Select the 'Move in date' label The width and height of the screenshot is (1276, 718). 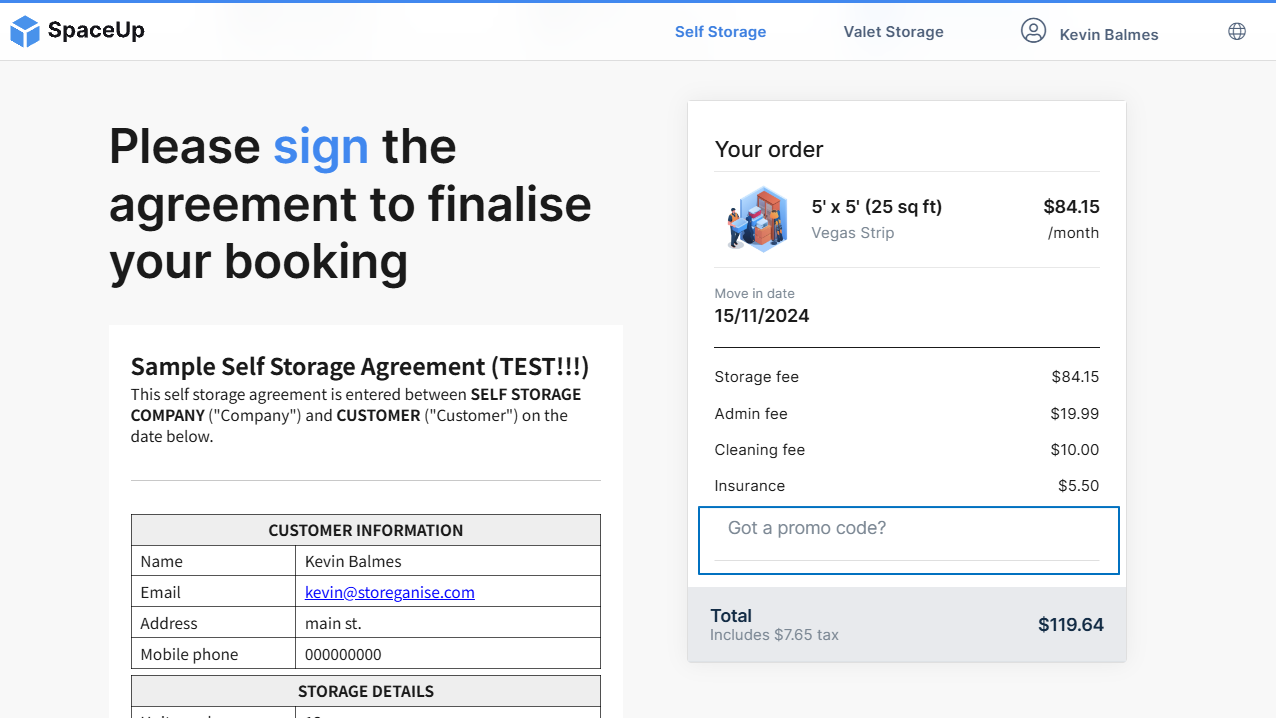click(755, 293)
